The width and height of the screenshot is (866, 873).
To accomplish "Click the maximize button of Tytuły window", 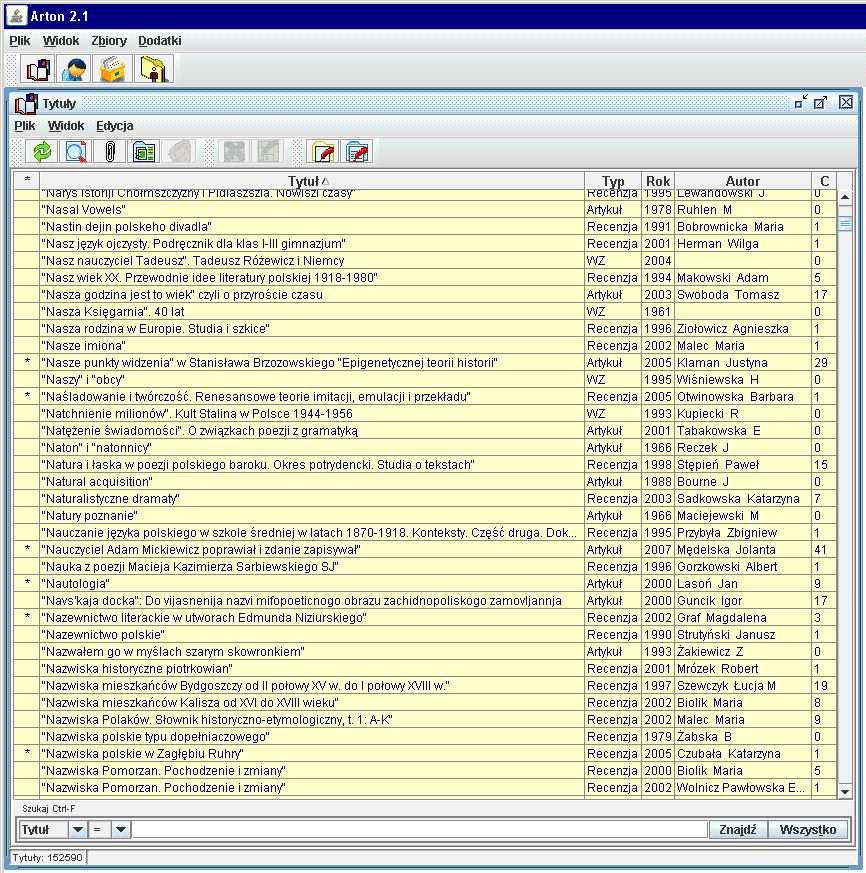I will (x=820, y=102).
